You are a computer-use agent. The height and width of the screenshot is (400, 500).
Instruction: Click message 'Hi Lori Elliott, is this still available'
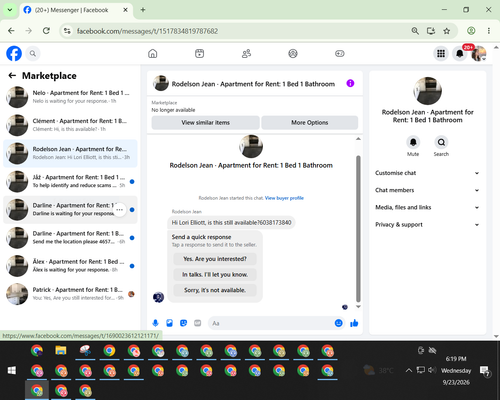click(x=231, y=222)
